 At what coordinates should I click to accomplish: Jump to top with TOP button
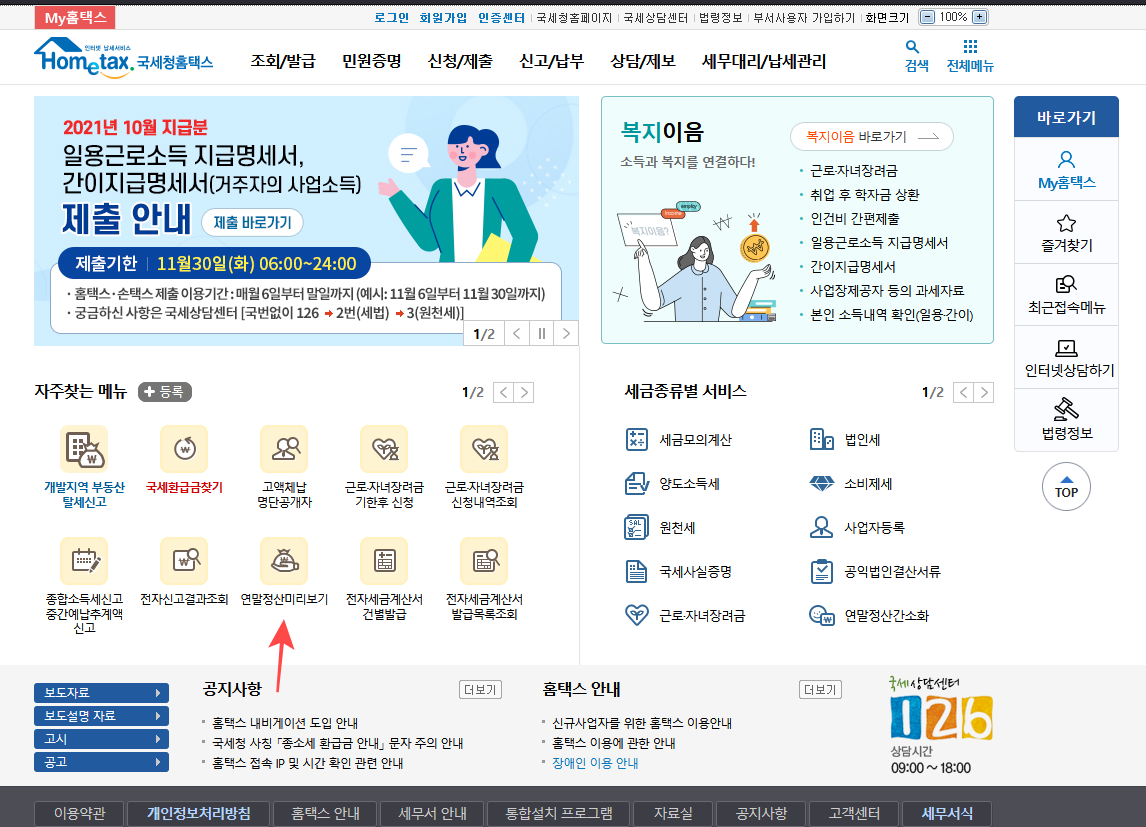[1066, 487]
